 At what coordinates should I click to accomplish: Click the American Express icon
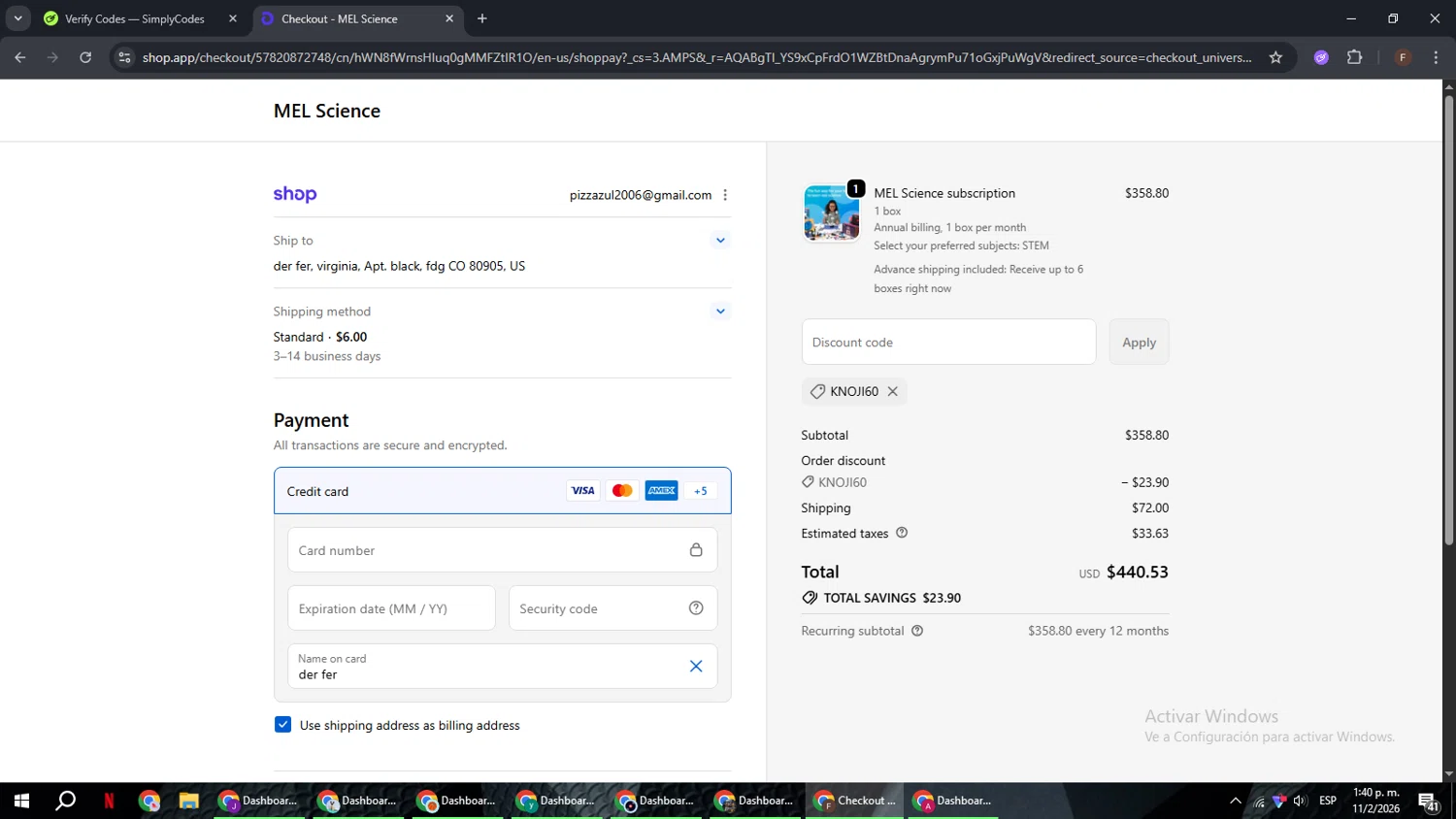pyautogui.click(x=662, y=491)
